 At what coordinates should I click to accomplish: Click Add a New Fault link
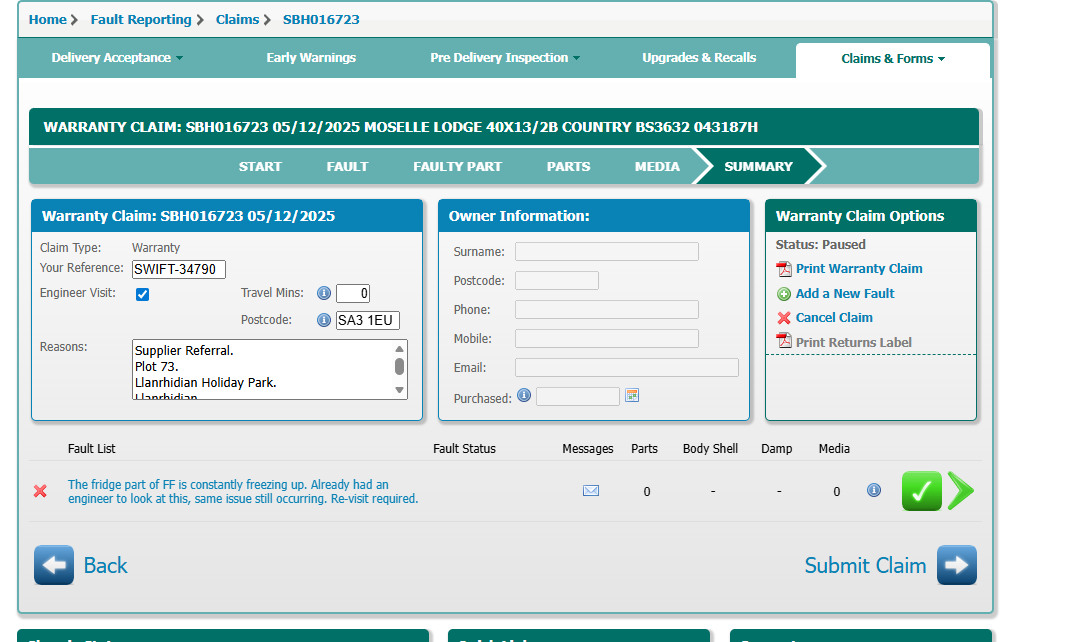coord(844,294)
